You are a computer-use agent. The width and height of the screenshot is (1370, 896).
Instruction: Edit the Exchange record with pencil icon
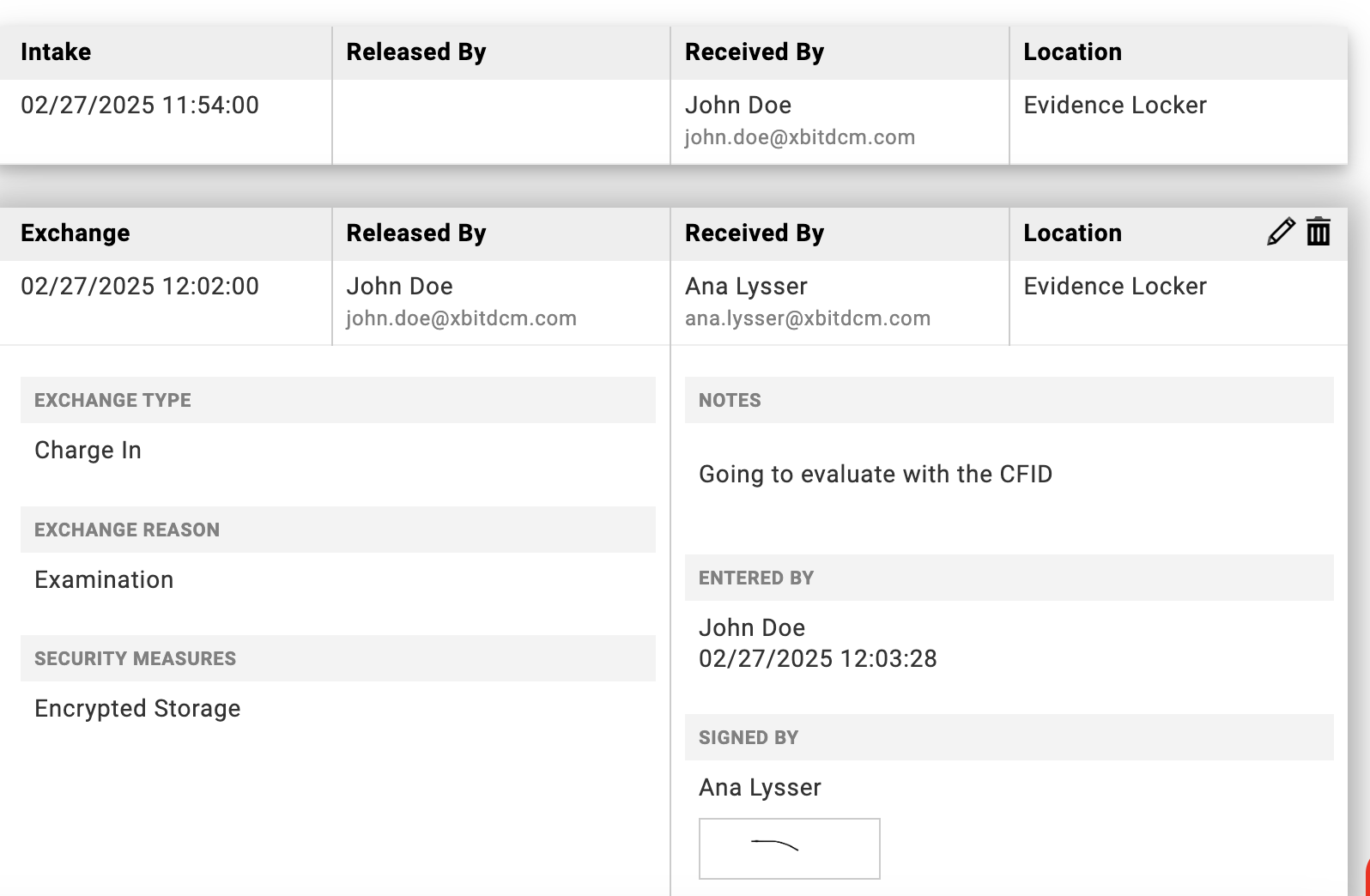pyautogui.click(x=1281, y=233)
